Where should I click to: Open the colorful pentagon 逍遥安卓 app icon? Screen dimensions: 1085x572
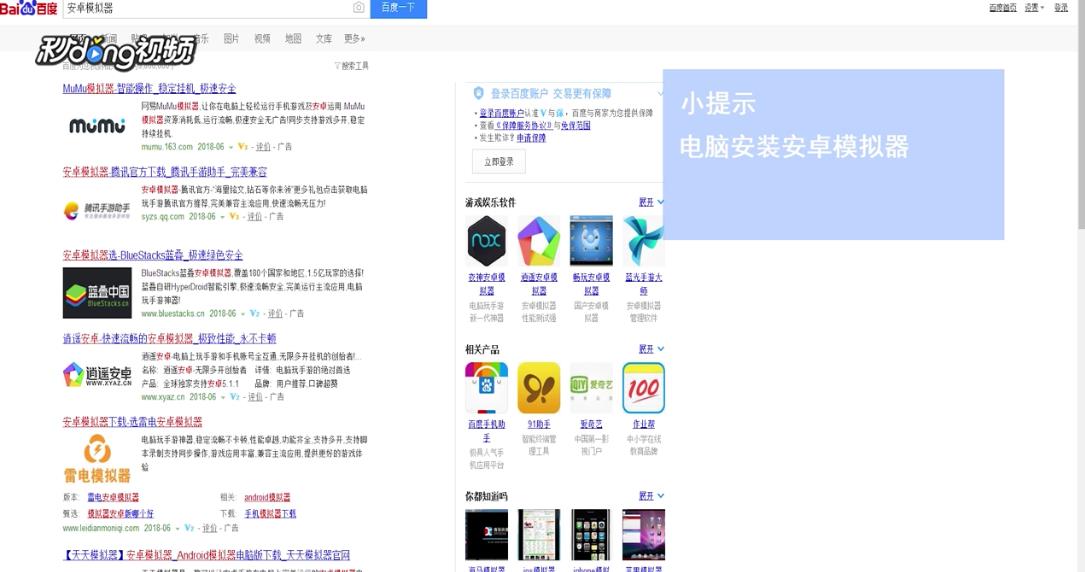[538, 241]
